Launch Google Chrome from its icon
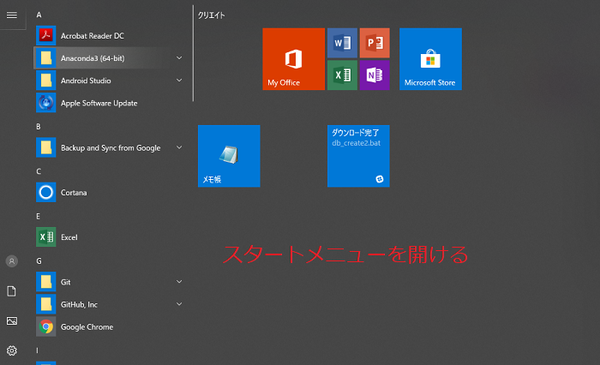The height and width of the screenshot is (365, 600). [46, 327]
